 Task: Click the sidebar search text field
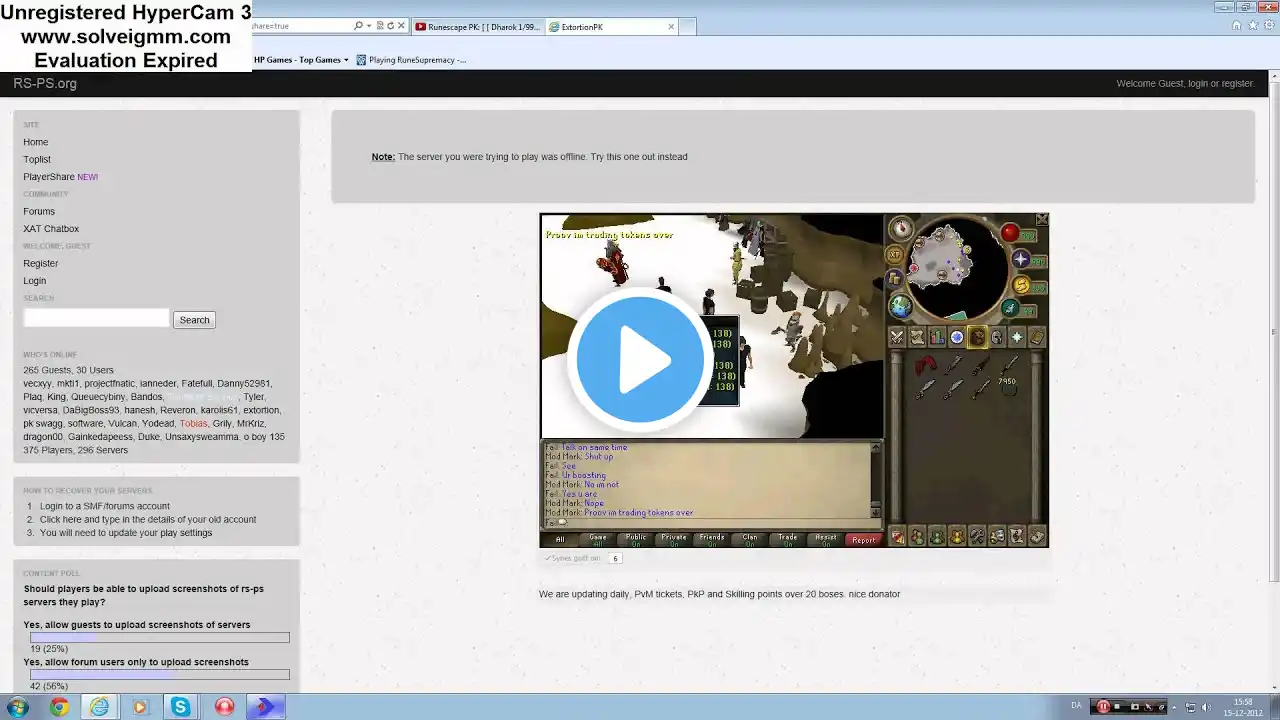[96, 319]
